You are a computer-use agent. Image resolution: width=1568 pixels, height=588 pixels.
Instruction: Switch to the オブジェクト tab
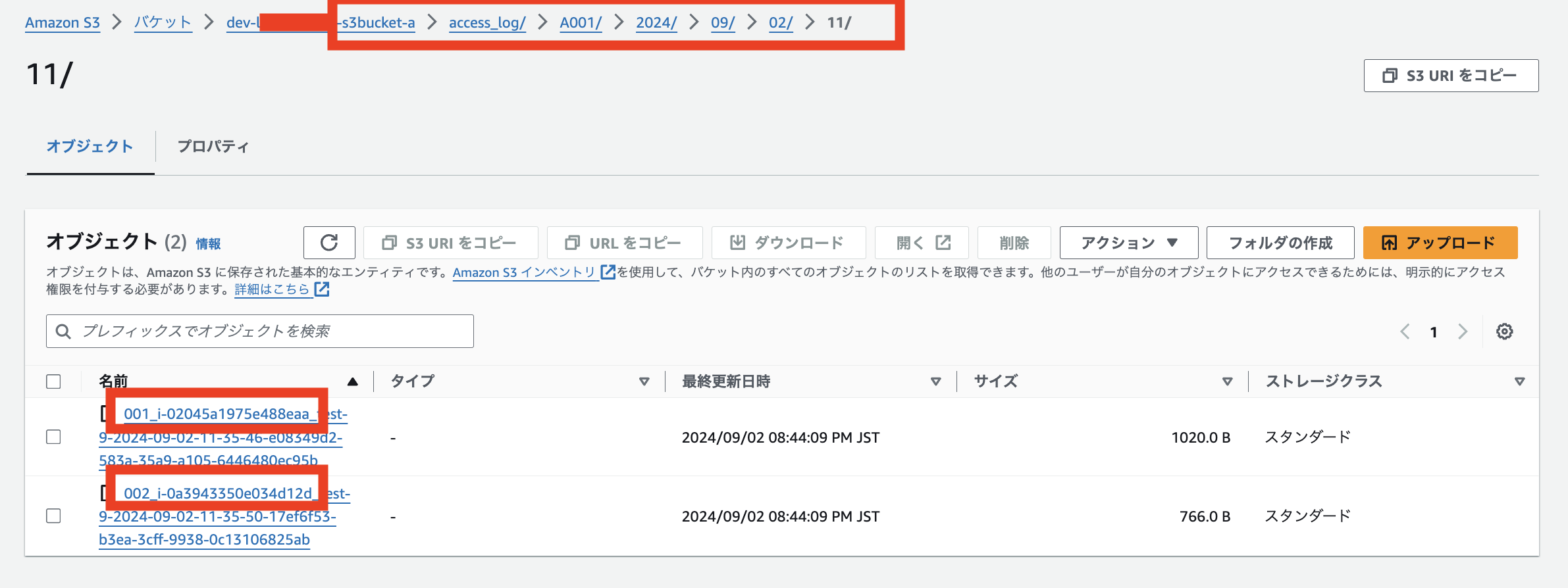(x=90, y=146)
